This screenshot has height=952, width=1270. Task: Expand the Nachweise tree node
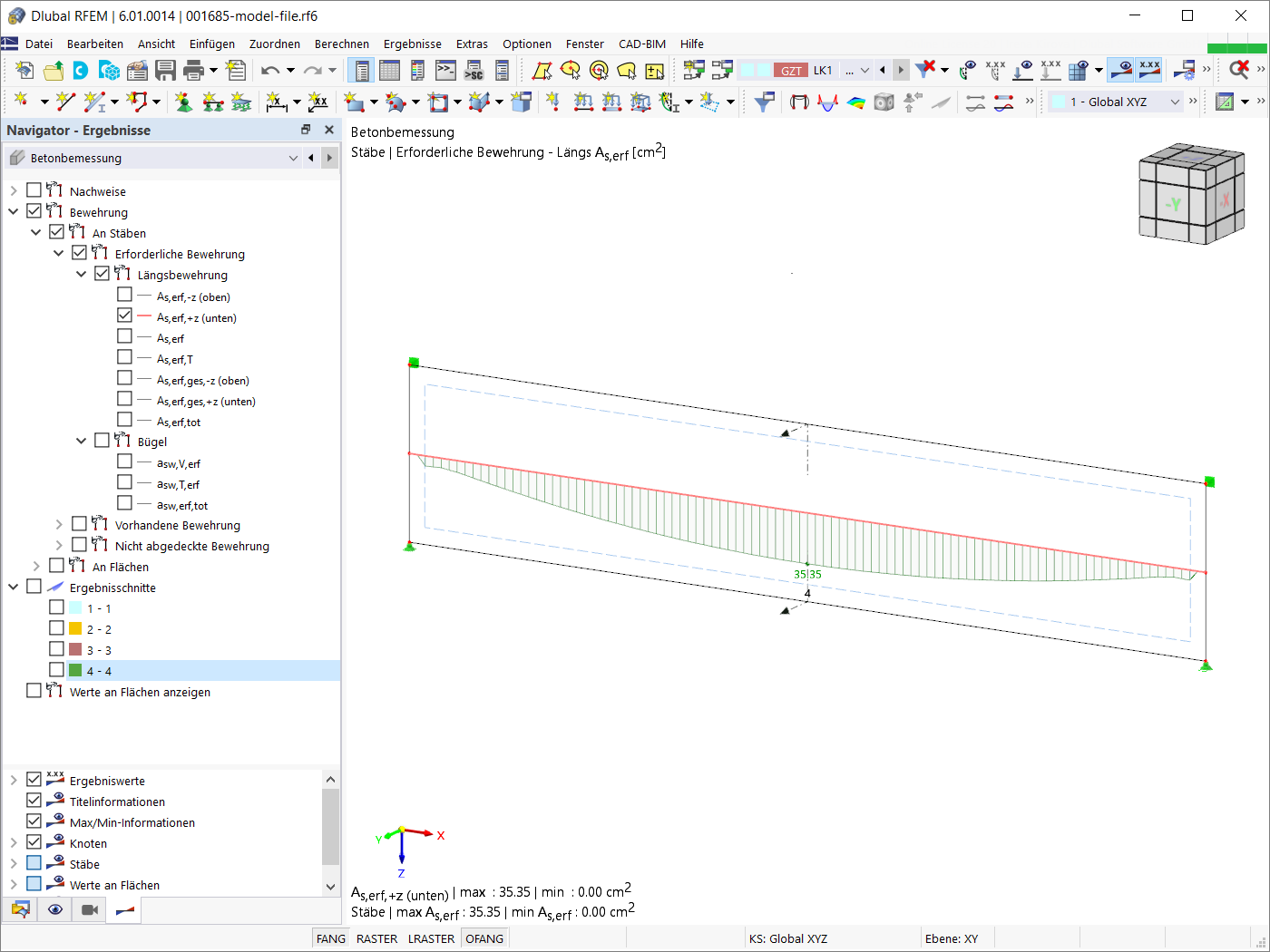tap(14, 191)
